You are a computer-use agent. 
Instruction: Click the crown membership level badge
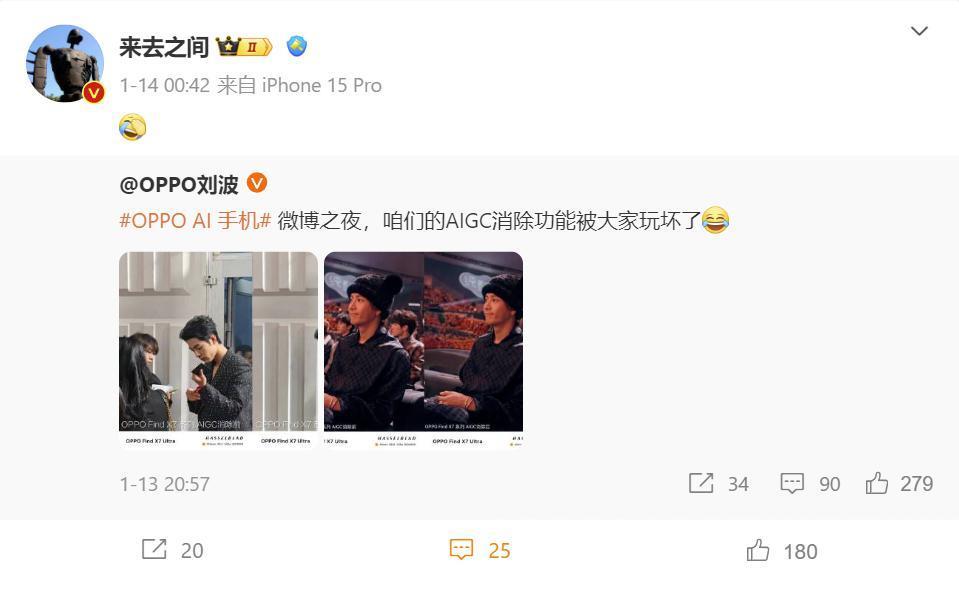[x=244, y=46]
